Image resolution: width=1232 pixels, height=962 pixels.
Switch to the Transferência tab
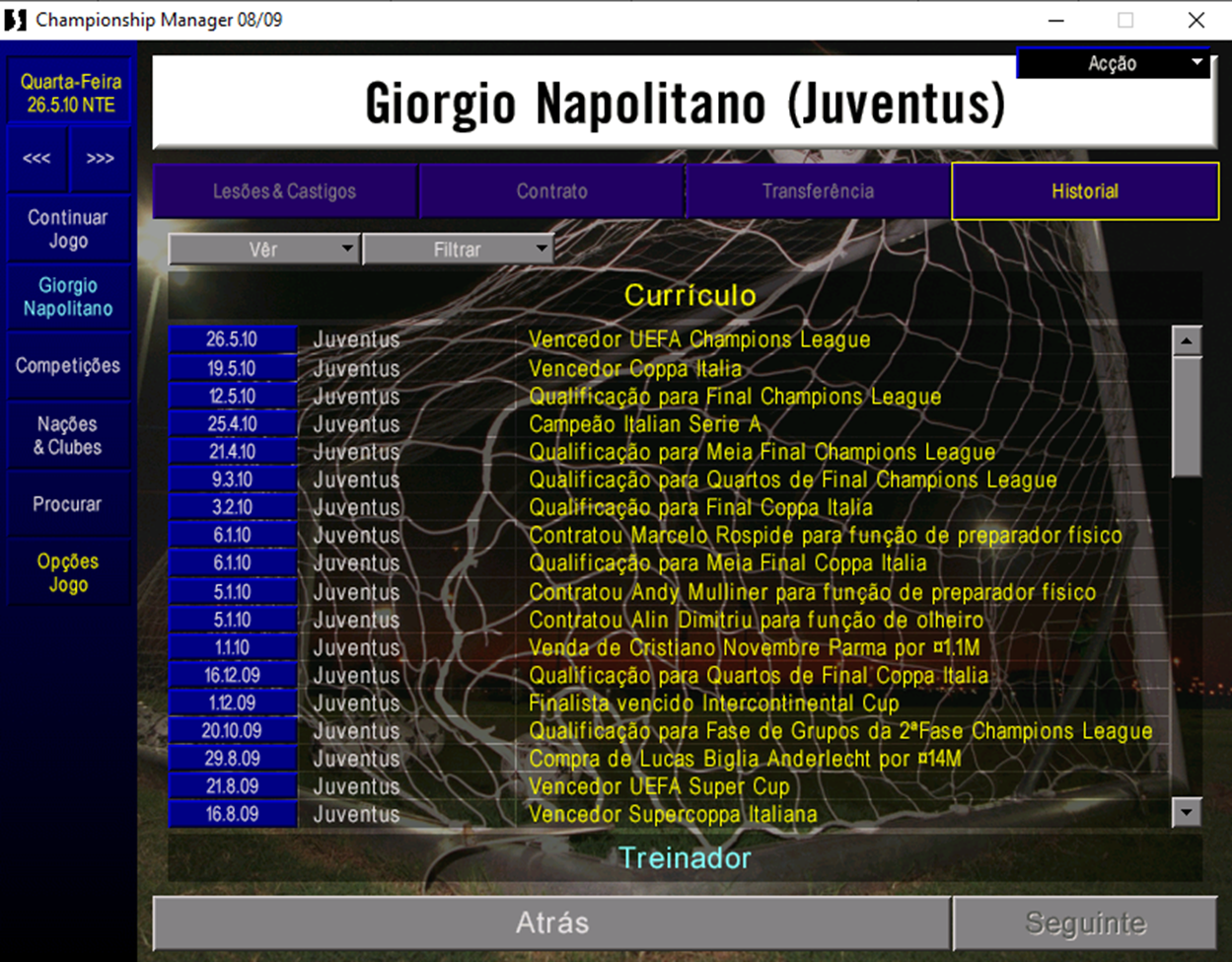point(818,191)
